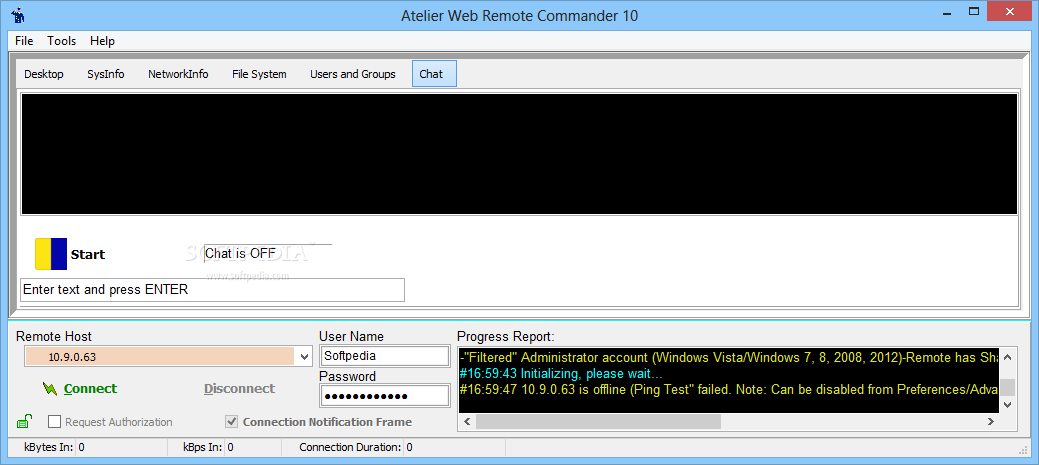Close the Remote Commander window
This screenshot has width=1039, height=465.
(x=1011, y=11)
